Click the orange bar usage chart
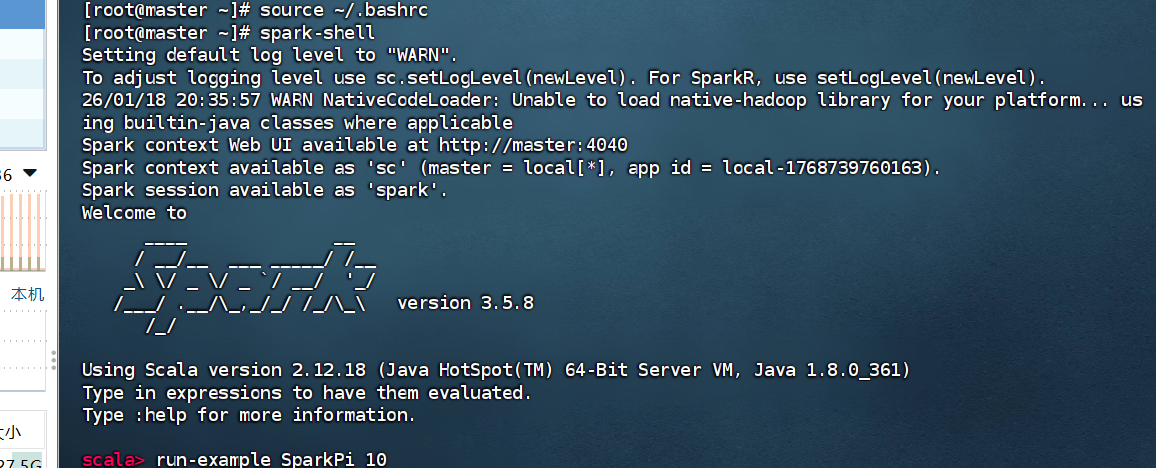The width and height of the screenshot is (1156, 468). pyautogui.click(x=23, y=232)
